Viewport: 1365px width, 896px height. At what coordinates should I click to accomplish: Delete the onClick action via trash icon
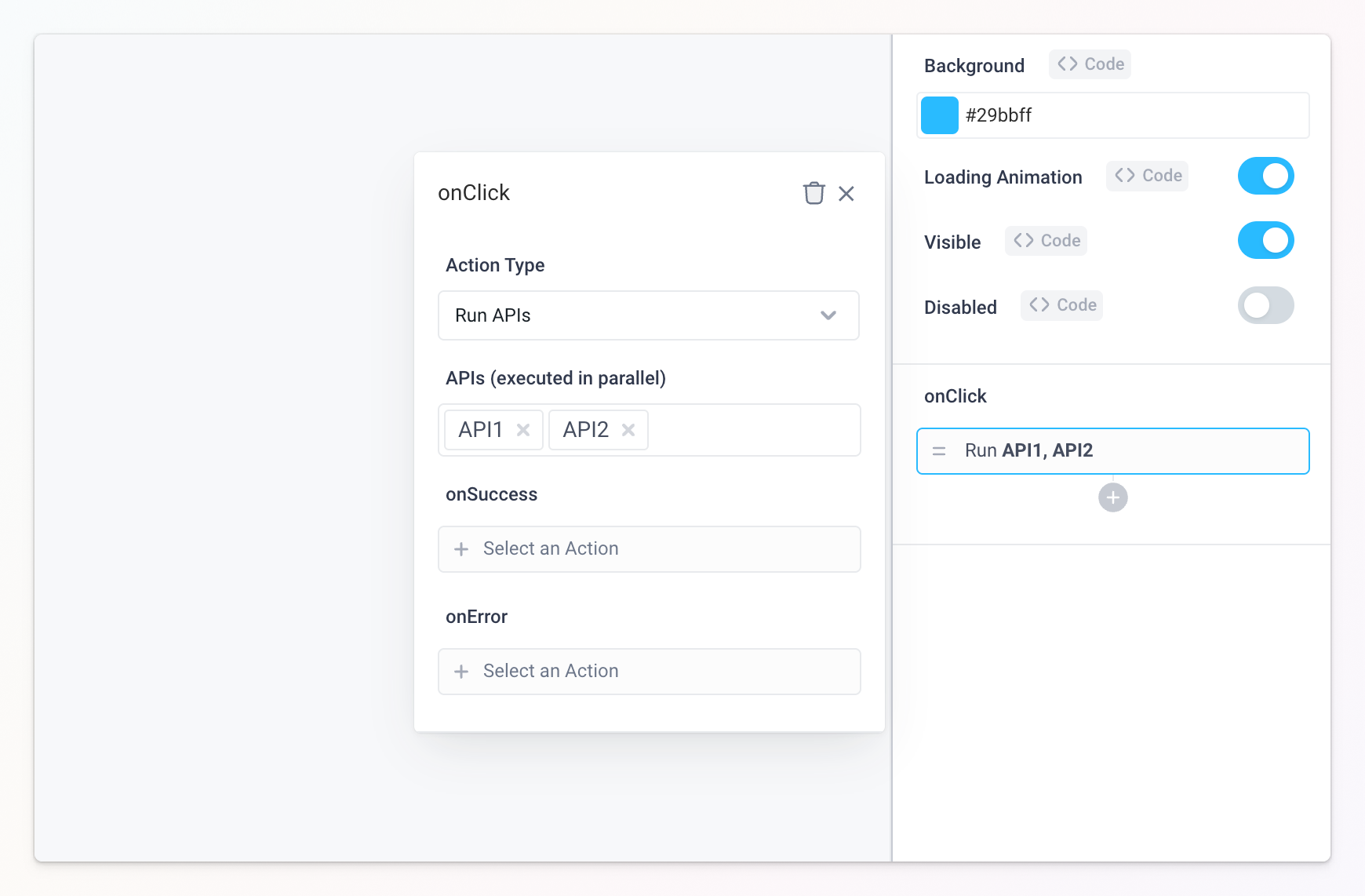(814, 193)
